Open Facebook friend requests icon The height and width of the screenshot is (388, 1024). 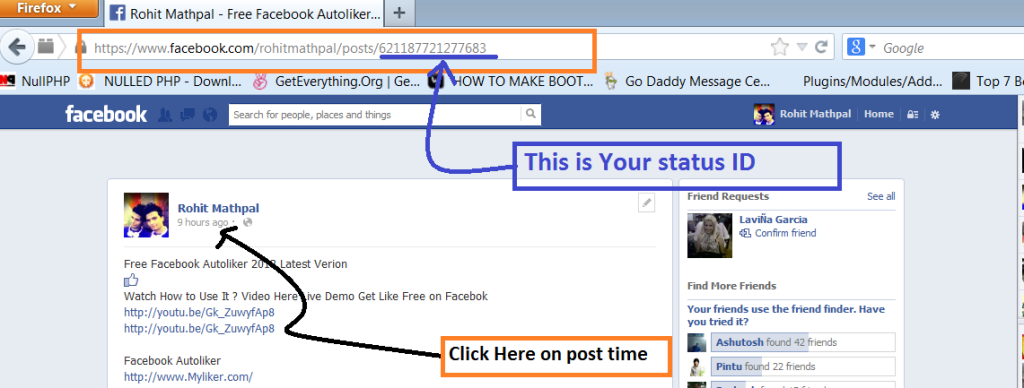tap(165, 115)
